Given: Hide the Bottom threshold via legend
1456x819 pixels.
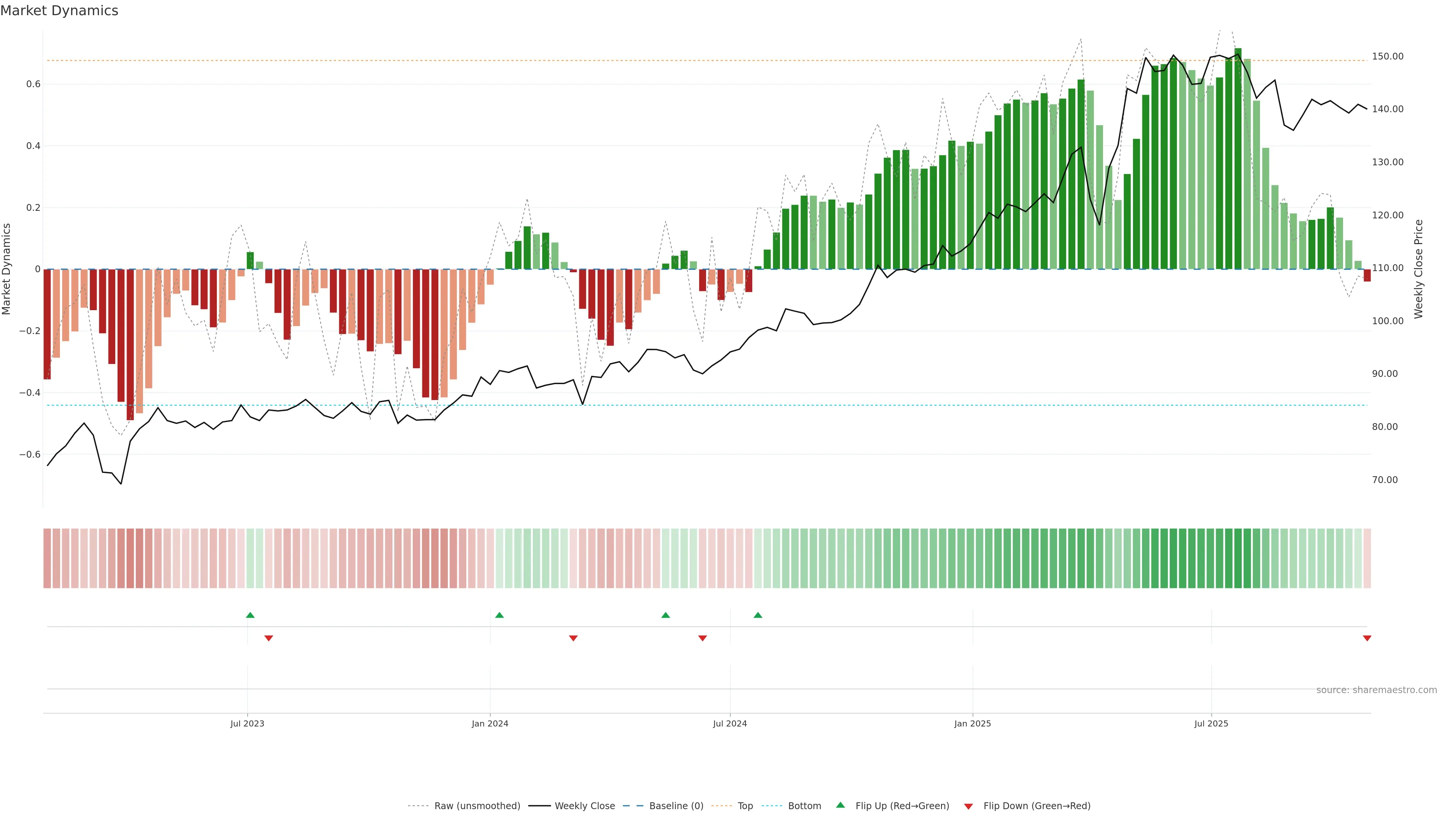Looking at the screenshot, I should [804, 806].
